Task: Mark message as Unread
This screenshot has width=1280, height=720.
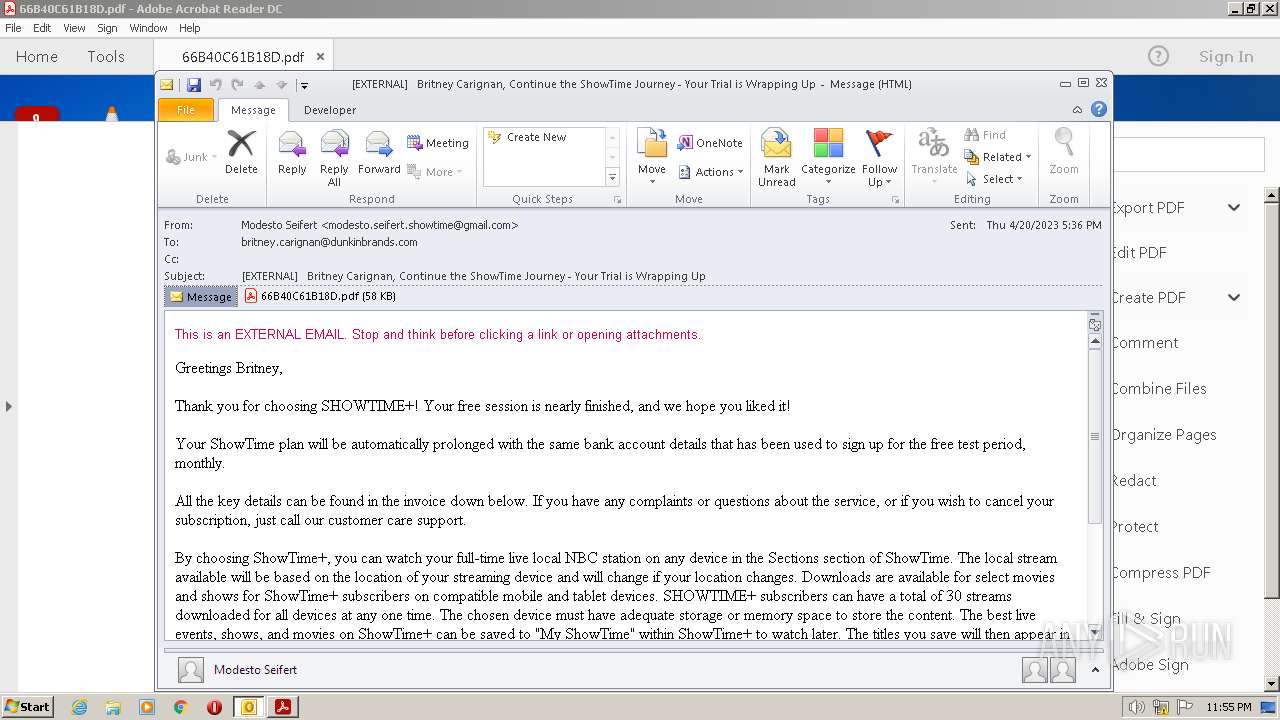Action: pyautogui.click(x=777, y=158)
